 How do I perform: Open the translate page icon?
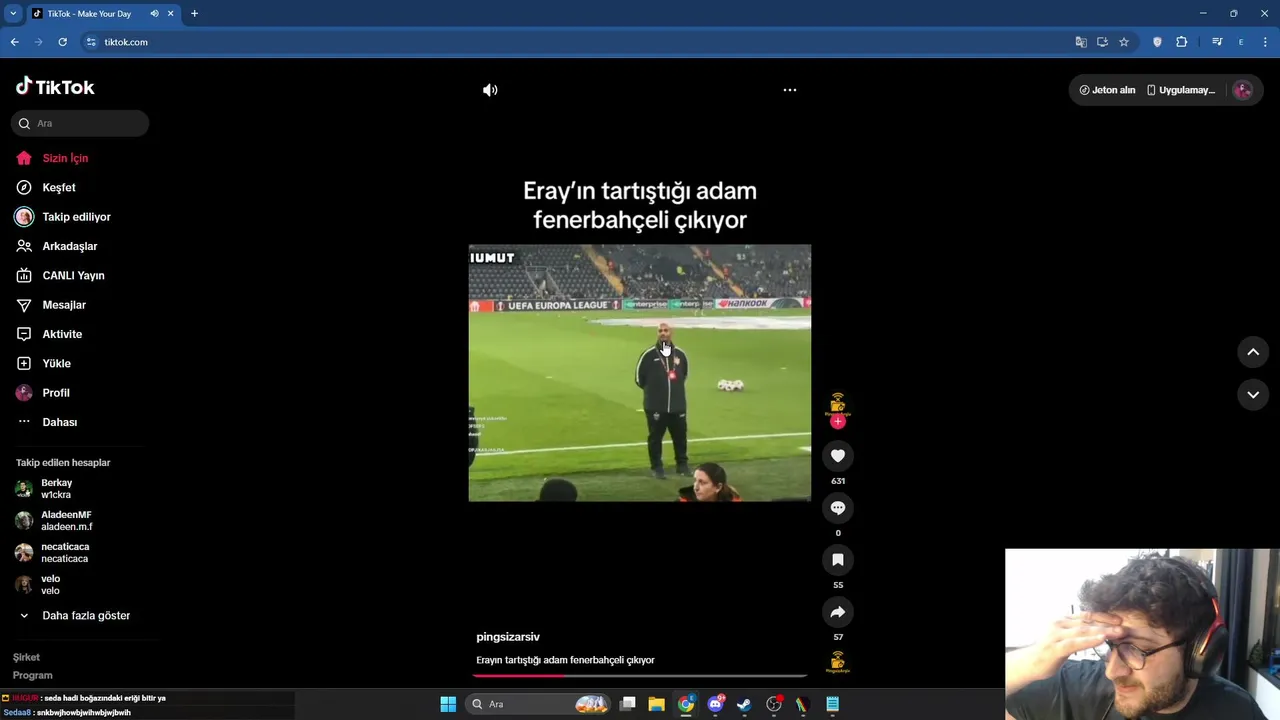[x=1081, y=42]
